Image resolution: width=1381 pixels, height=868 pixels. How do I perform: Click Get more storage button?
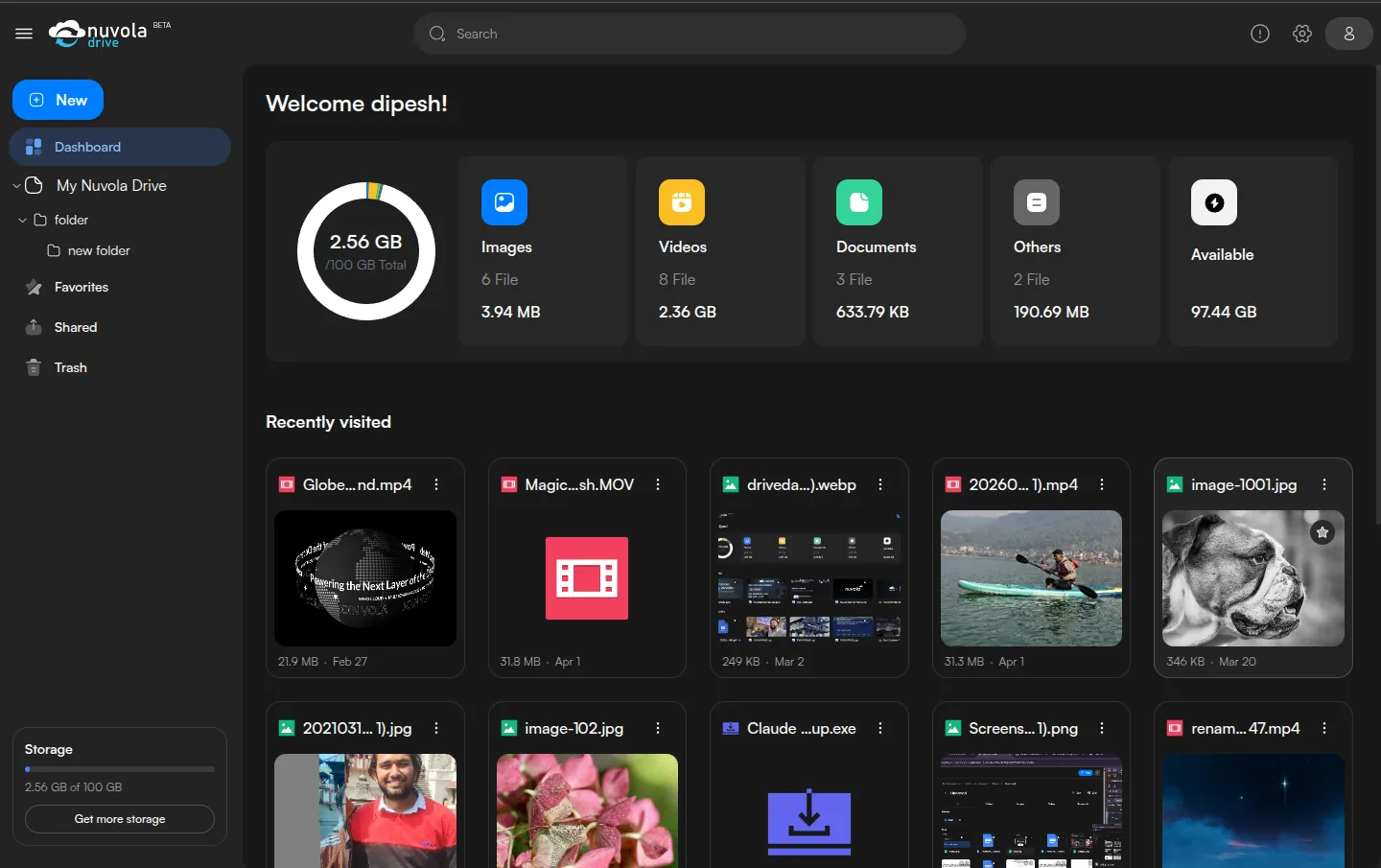(120, 819)
